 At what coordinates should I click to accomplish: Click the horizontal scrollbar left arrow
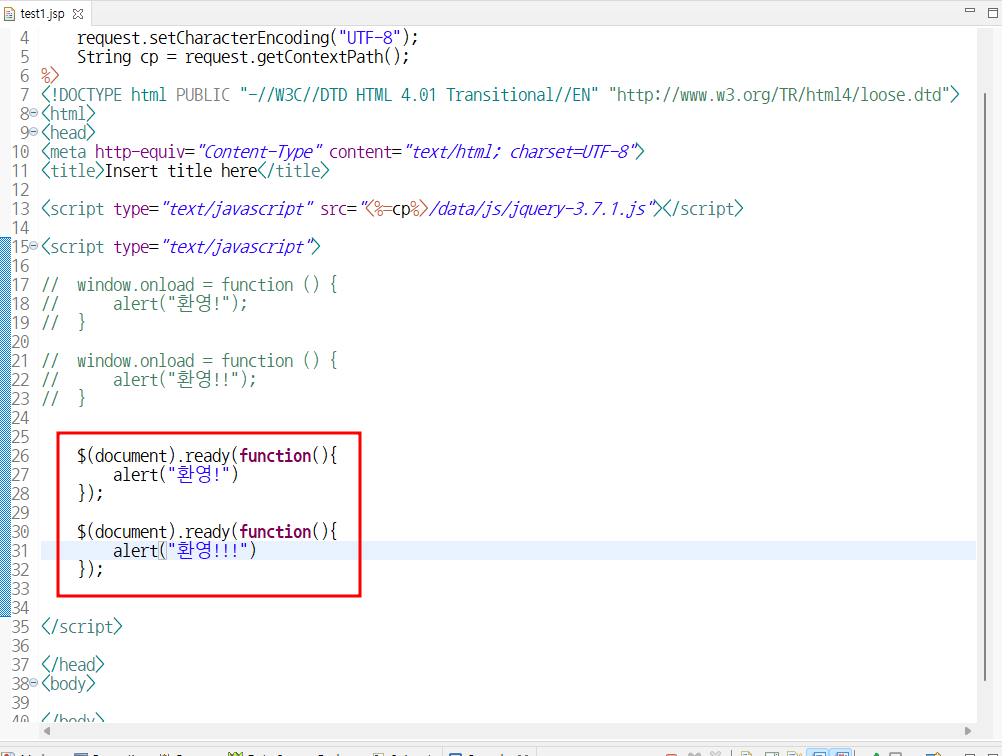pyautogui.click(x=47, y=730)
